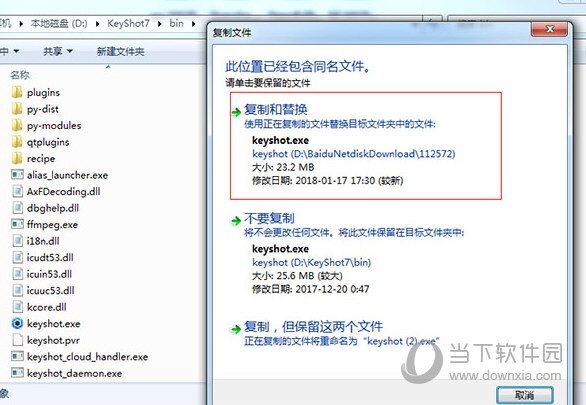Select icuin53.dll file icon
This screenshot has width=586, height=405.
(17, 273)
